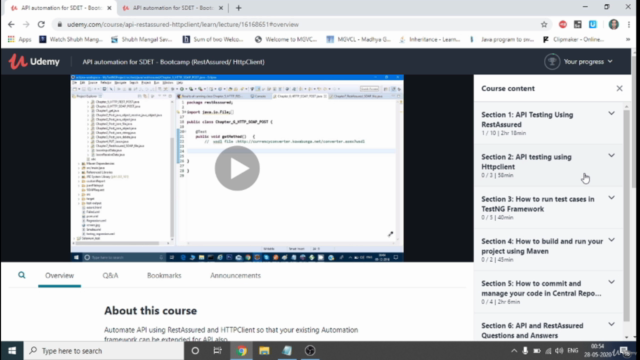The width and height of the screenshot is (640, 360).
Task: Click the course title in header
Action: tap(173, 62)
